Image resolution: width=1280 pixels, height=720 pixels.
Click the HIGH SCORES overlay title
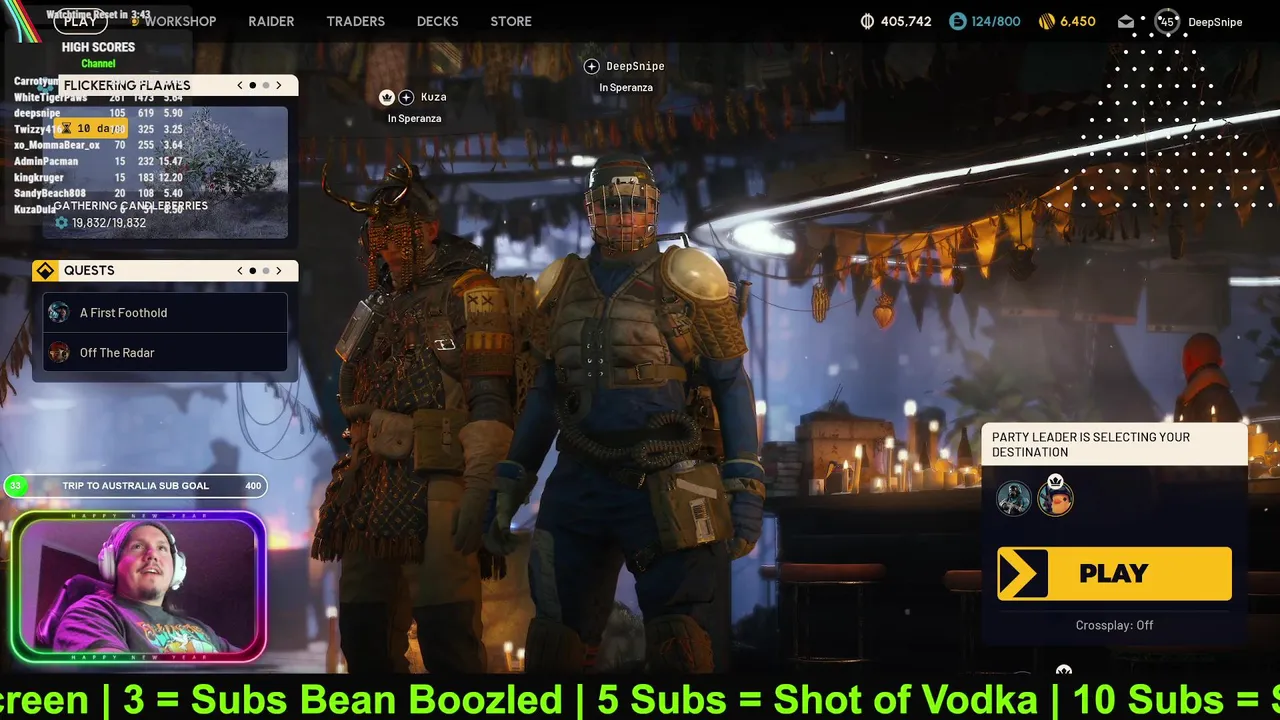(98, 47)
